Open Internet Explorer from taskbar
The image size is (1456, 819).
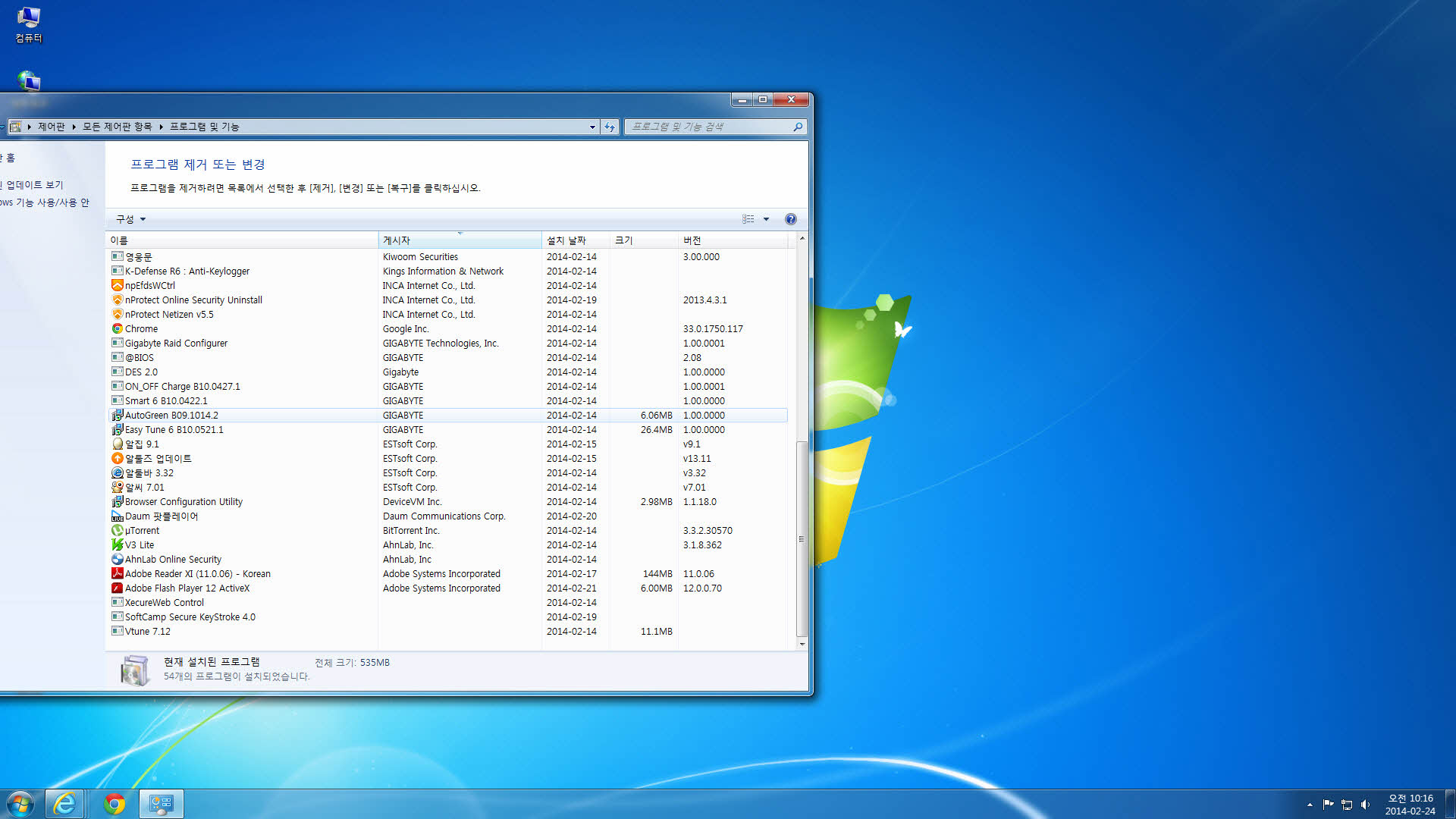[x=64, y=804]
